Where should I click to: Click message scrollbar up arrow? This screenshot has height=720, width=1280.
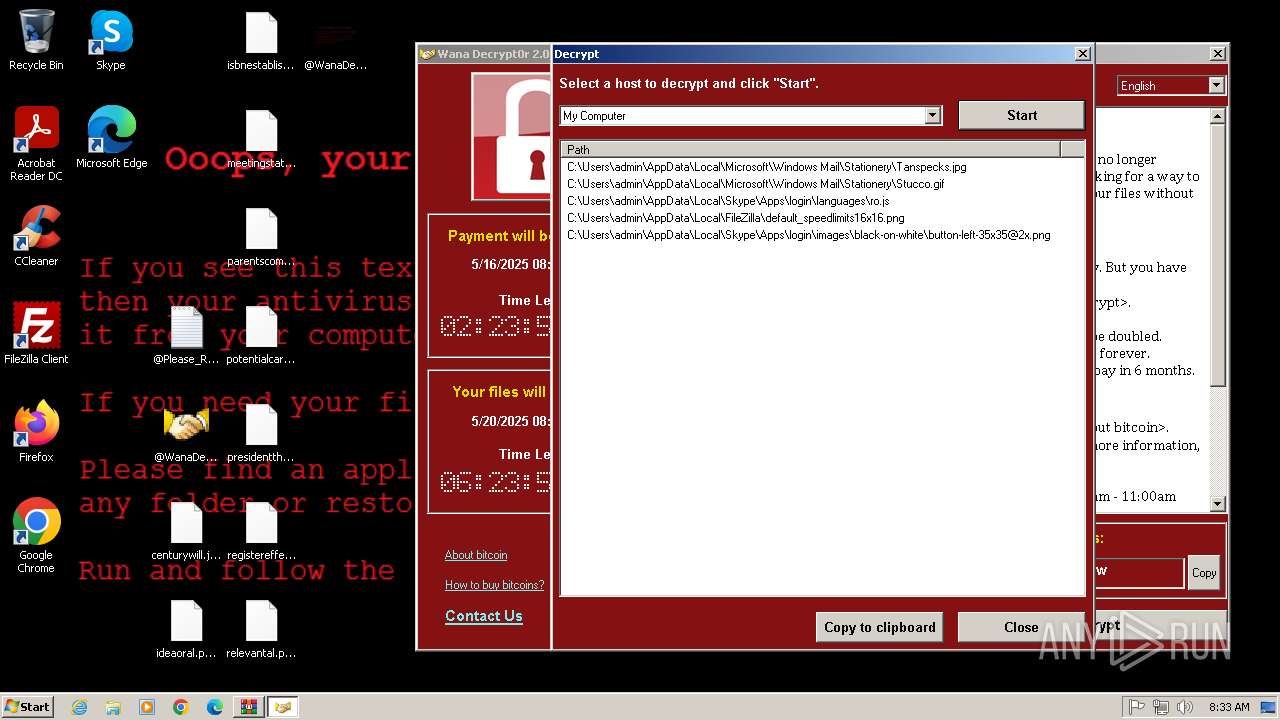pyautogui.click(x=1217, y=116)
